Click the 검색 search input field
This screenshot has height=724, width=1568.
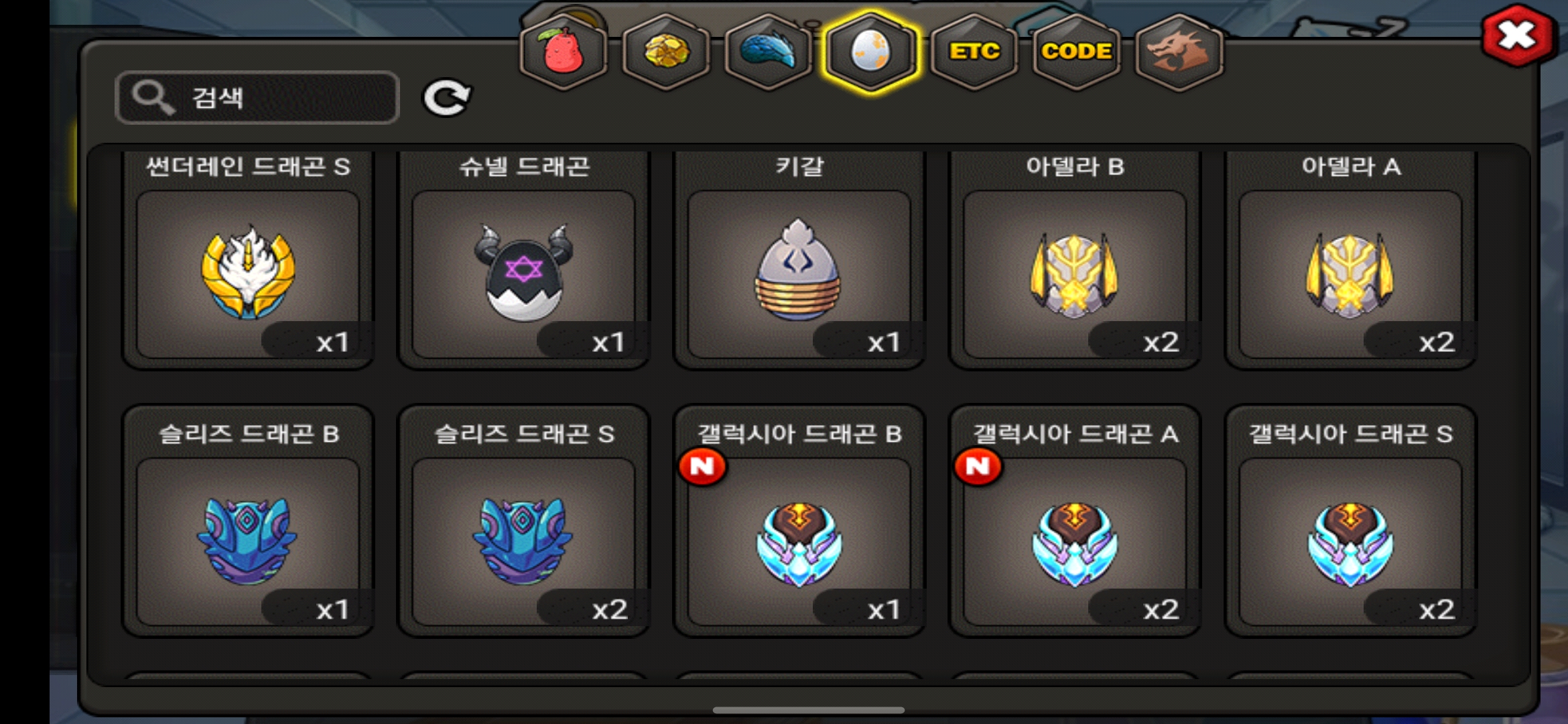257,98
